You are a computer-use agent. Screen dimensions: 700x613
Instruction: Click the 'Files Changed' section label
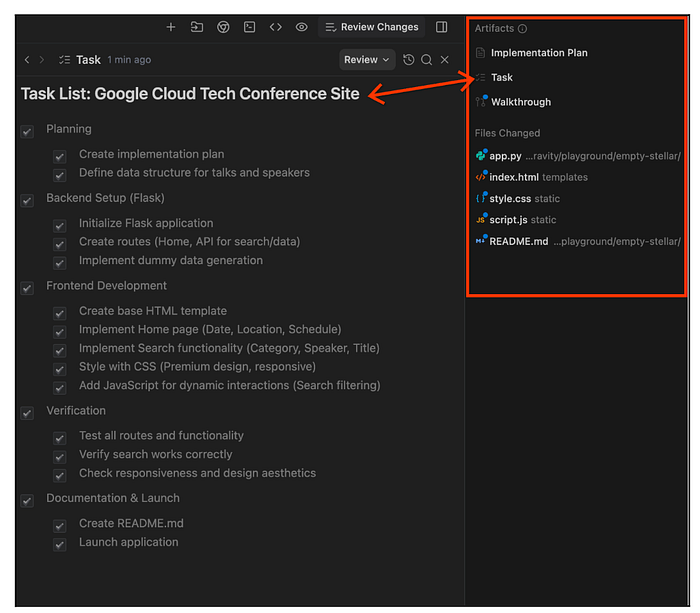tap(507, 133)
